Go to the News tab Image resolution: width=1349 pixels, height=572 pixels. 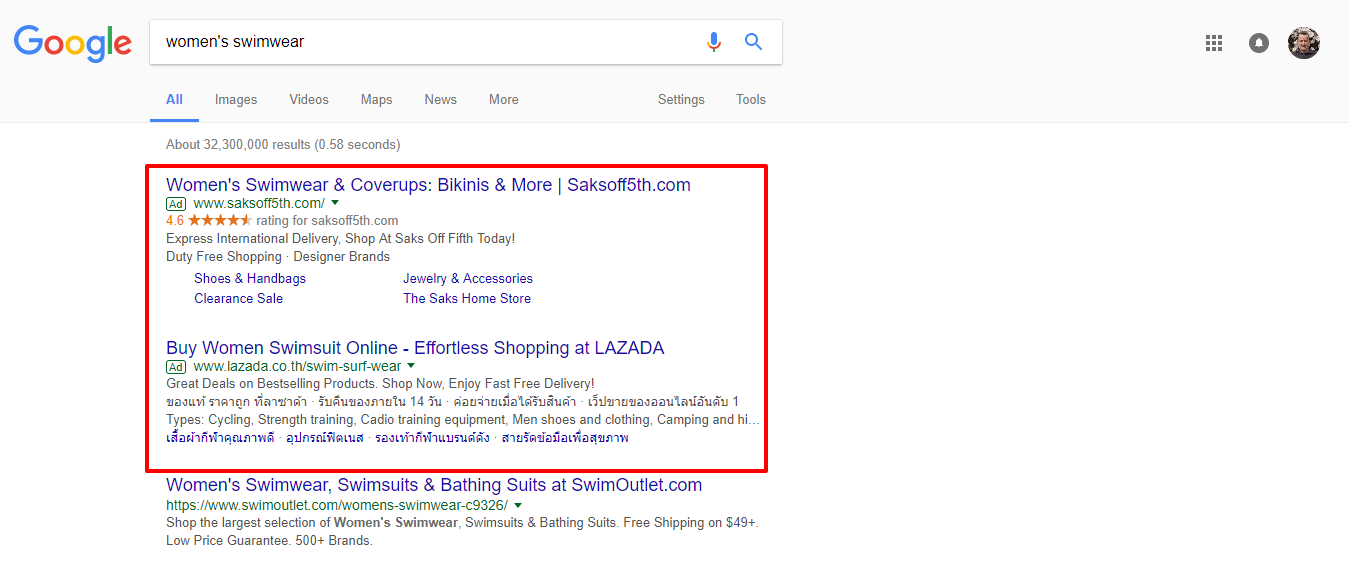point(440,100)
